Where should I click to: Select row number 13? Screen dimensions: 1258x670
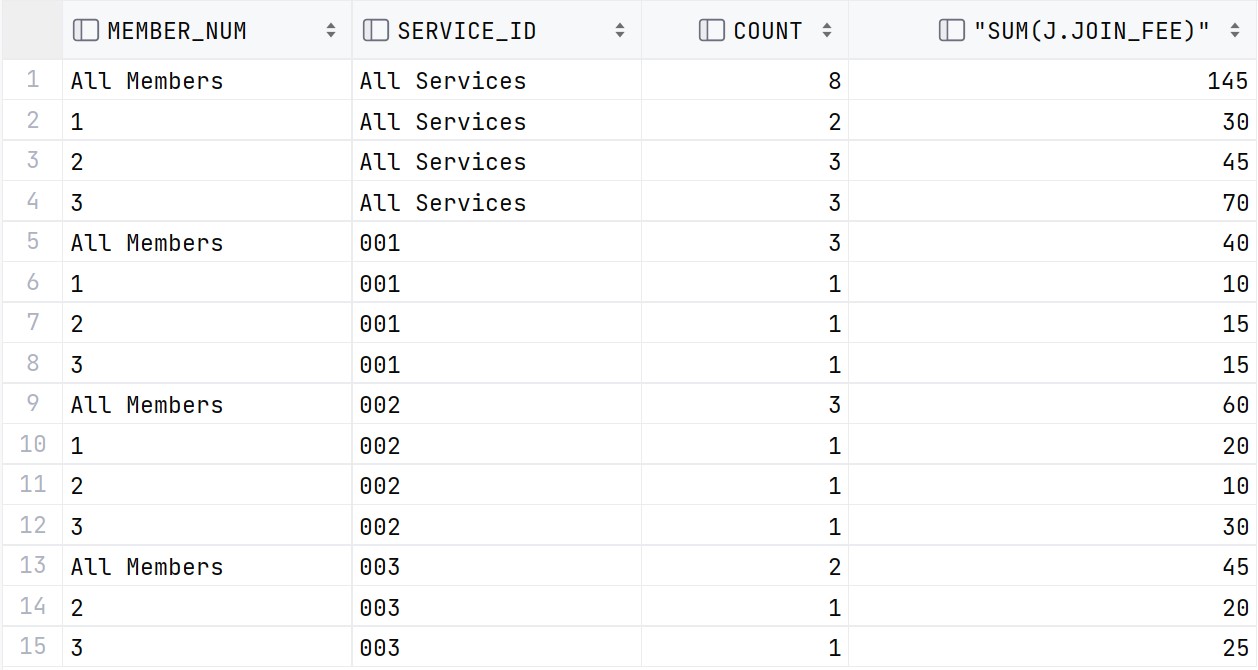click(x=32, y=566)
